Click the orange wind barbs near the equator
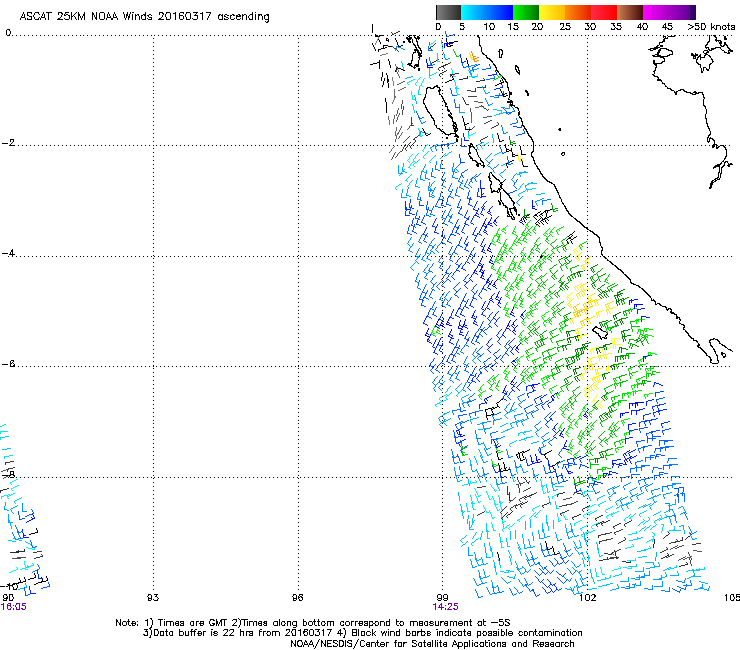The width and height of the screenshot is (740, 650). pyautogui.click(x=473, y=57)
